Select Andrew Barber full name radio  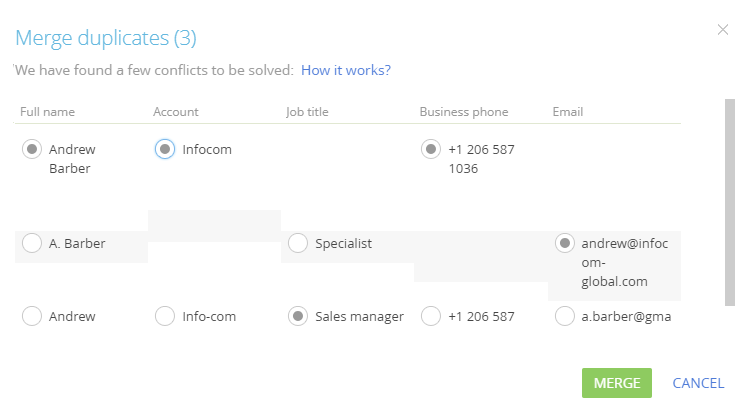coord(32,149)
